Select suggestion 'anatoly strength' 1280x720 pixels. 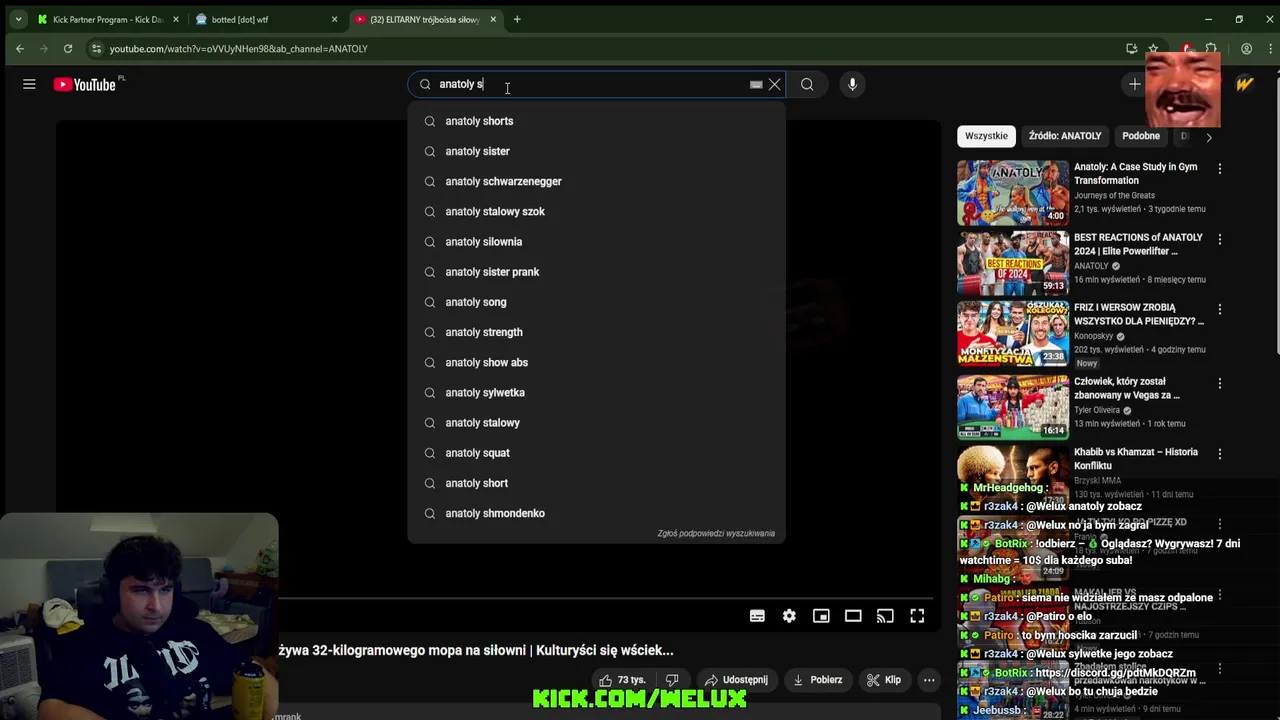point(596,332)
